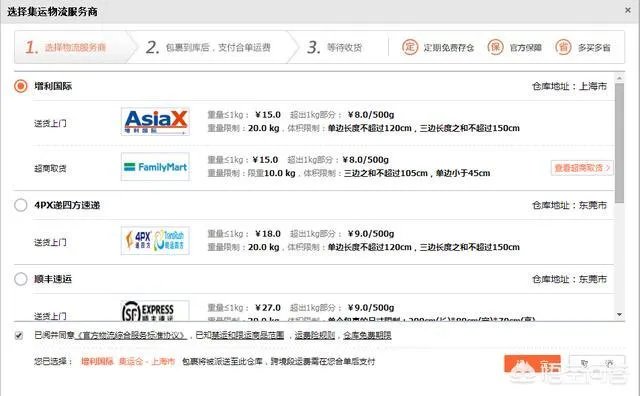
Task: Click step 3 等待收货
Action: (335, 47)
